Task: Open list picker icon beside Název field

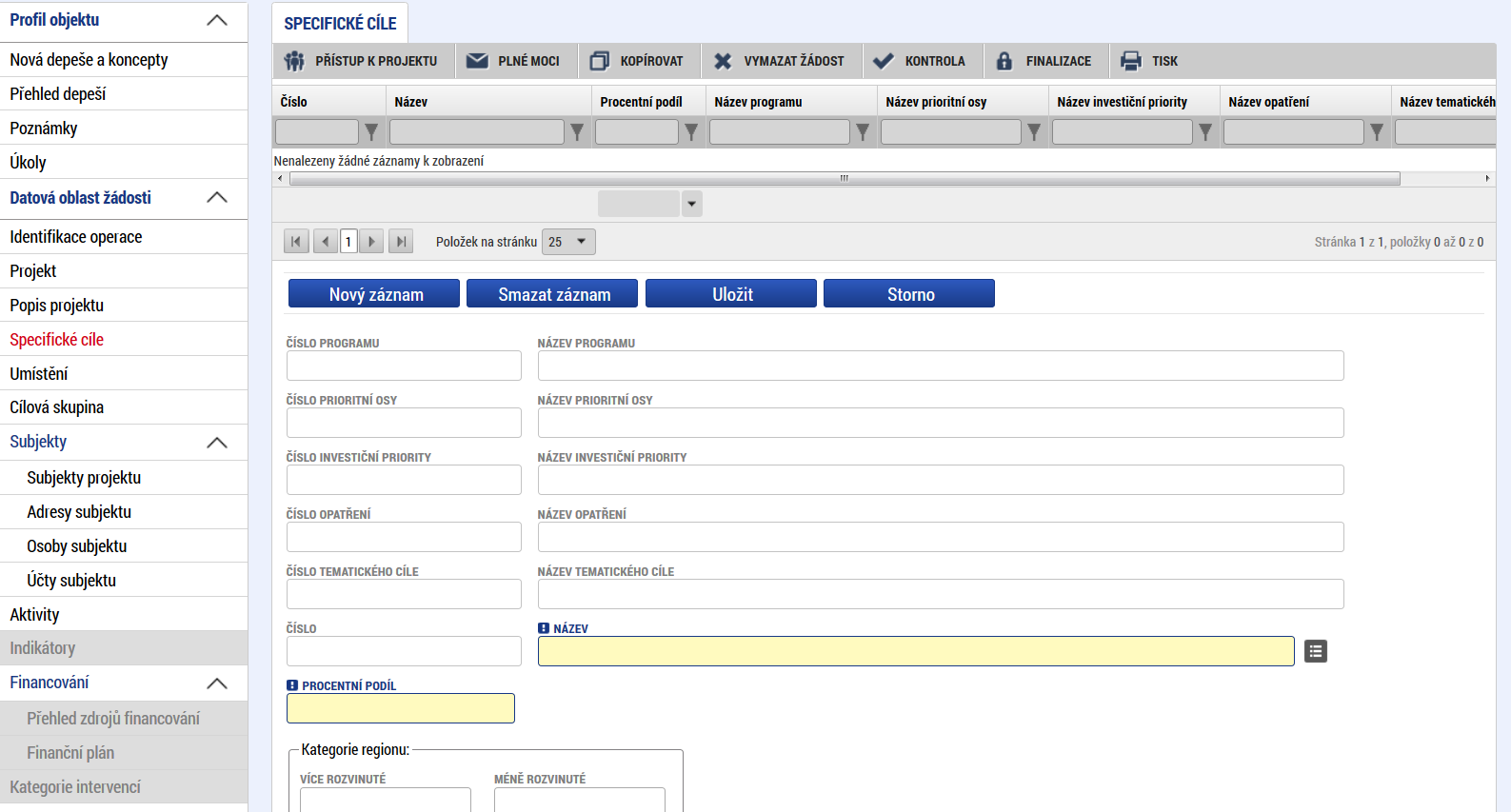Action: coord(1316,651)
